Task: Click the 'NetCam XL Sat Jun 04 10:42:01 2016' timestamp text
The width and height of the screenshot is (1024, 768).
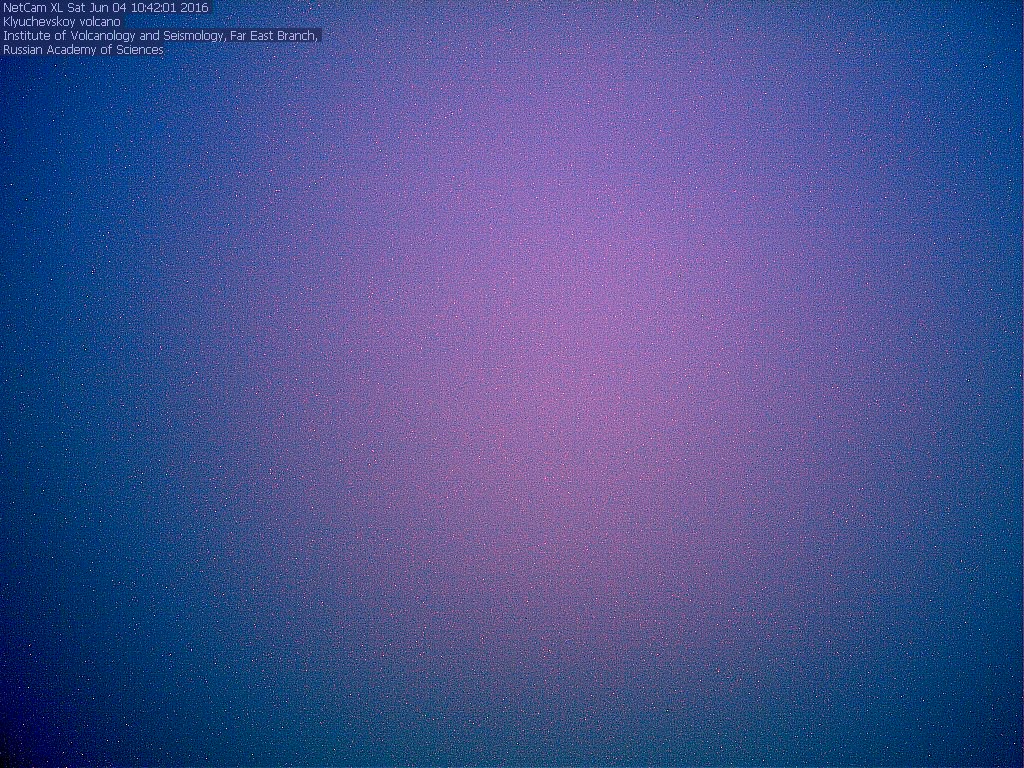Action: (106, 8)
